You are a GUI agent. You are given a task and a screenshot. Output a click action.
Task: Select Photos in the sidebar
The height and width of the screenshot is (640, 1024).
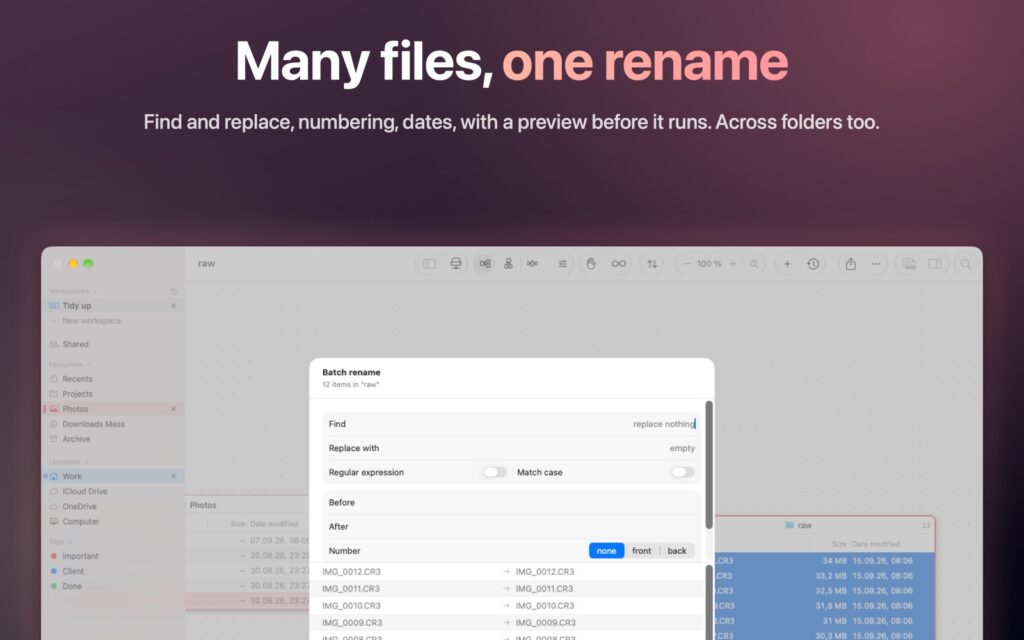point(112,409)
